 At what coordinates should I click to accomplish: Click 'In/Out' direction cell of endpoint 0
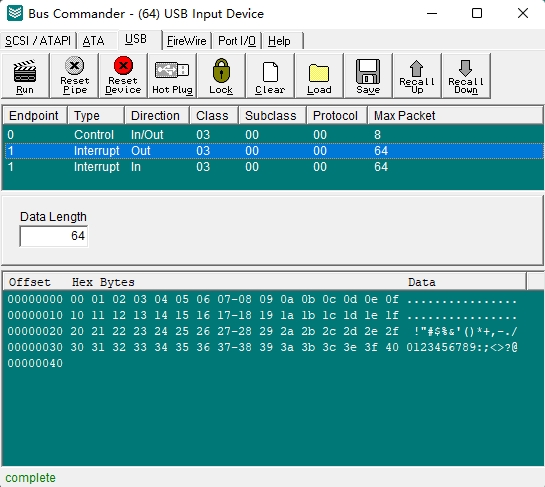[x=147, y=135]
